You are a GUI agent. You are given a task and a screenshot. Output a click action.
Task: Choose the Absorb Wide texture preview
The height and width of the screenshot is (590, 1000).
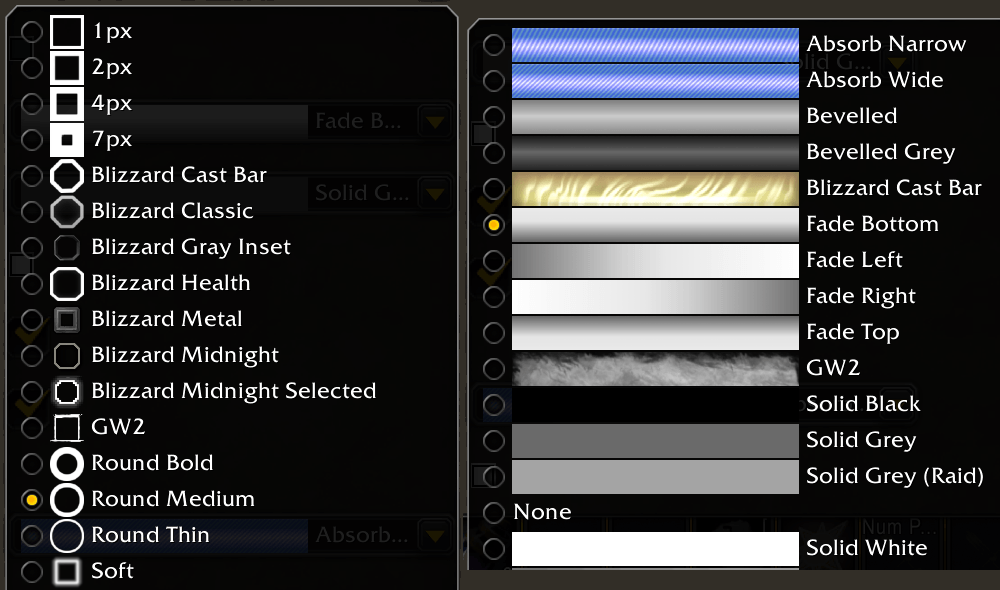tap(655, 80)
